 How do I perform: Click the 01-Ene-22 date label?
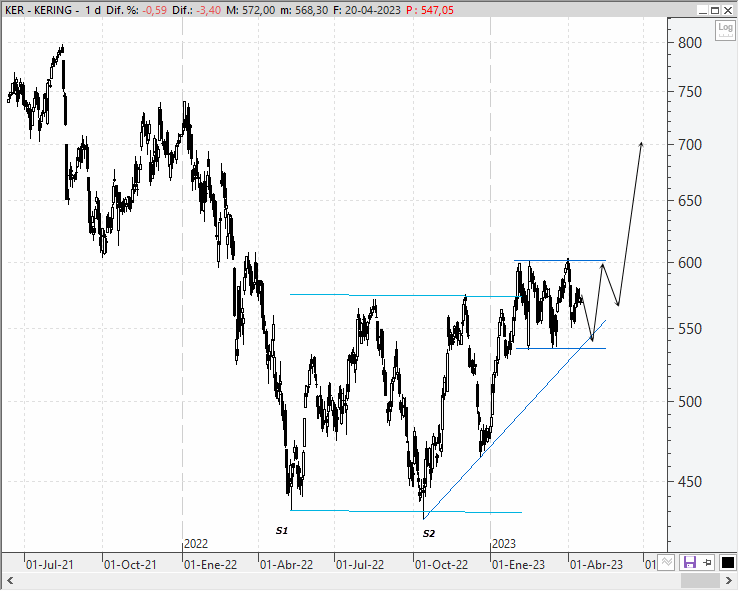[210, 565]
